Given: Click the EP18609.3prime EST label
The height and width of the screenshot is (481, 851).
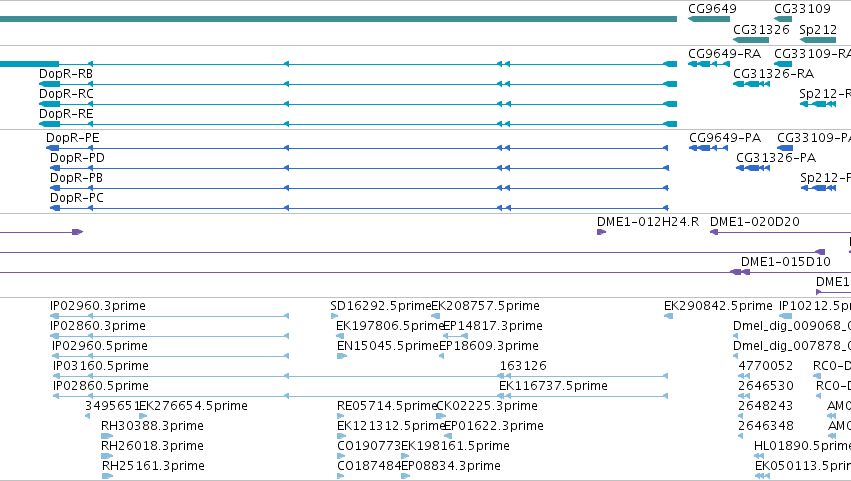Looking at the screenshot, I should click(489, 346).
